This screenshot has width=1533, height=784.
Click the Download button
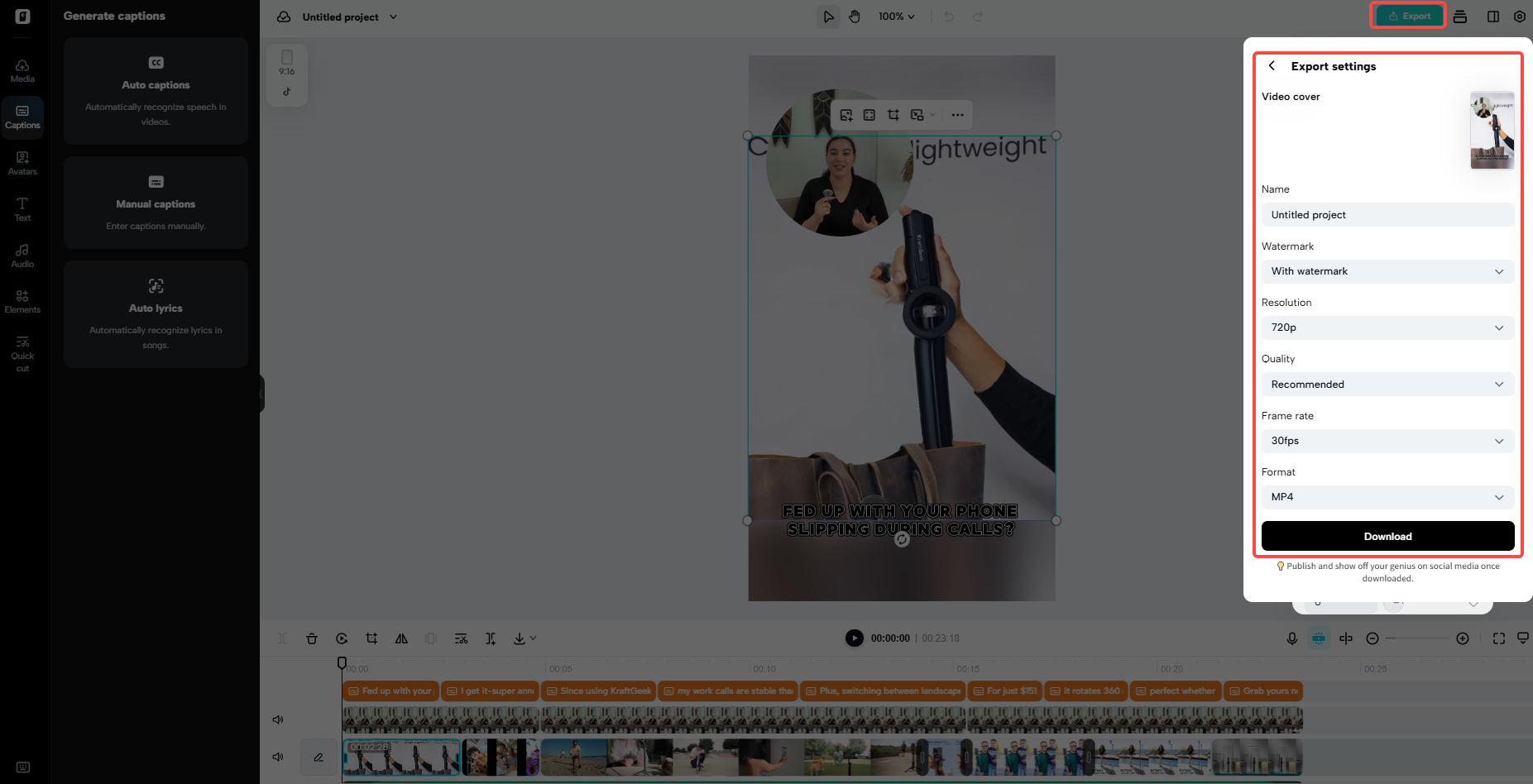click(x=1387, y=536)
